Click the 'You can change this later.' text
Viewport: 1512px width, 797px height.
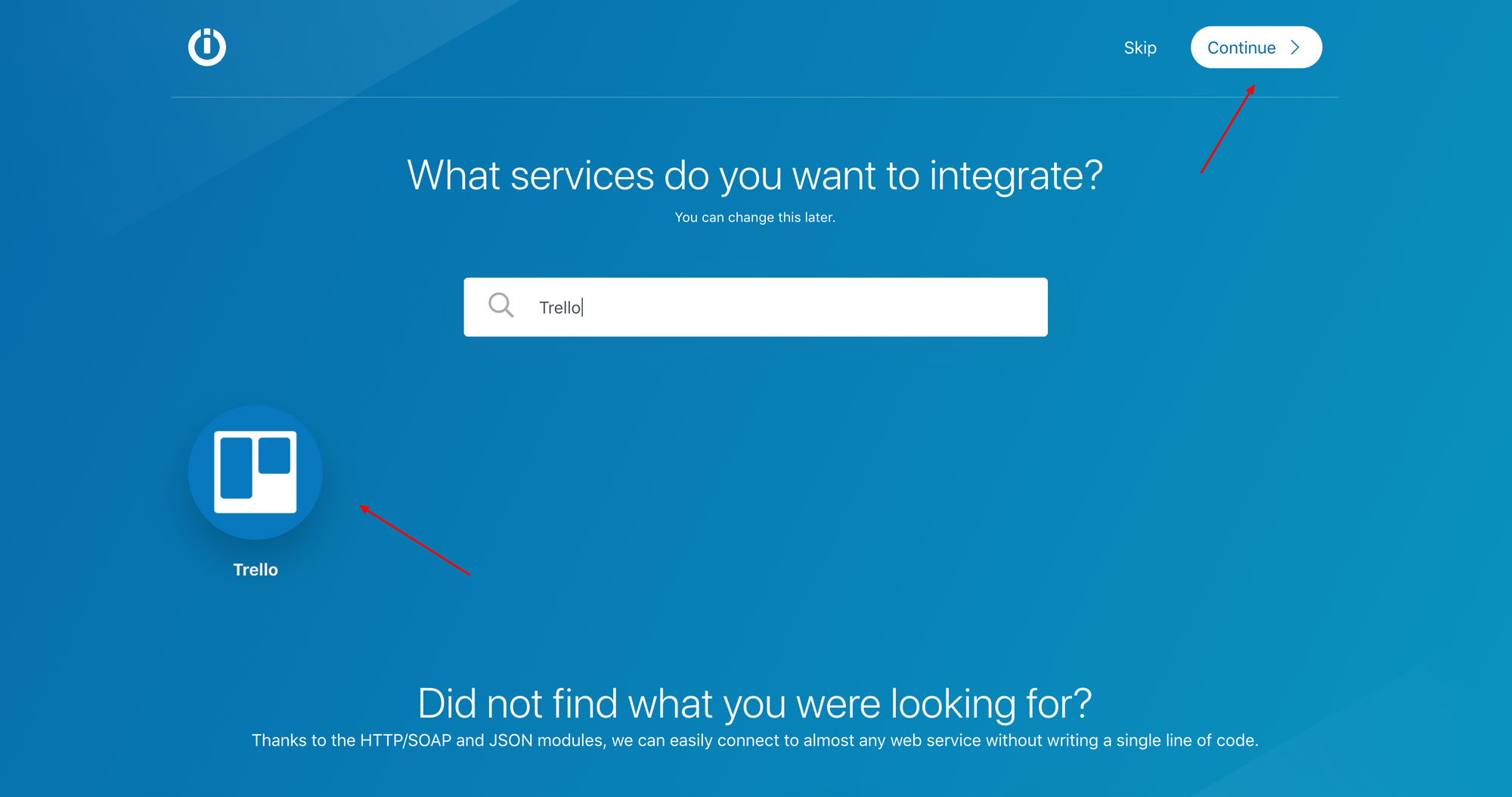(755, 217)
